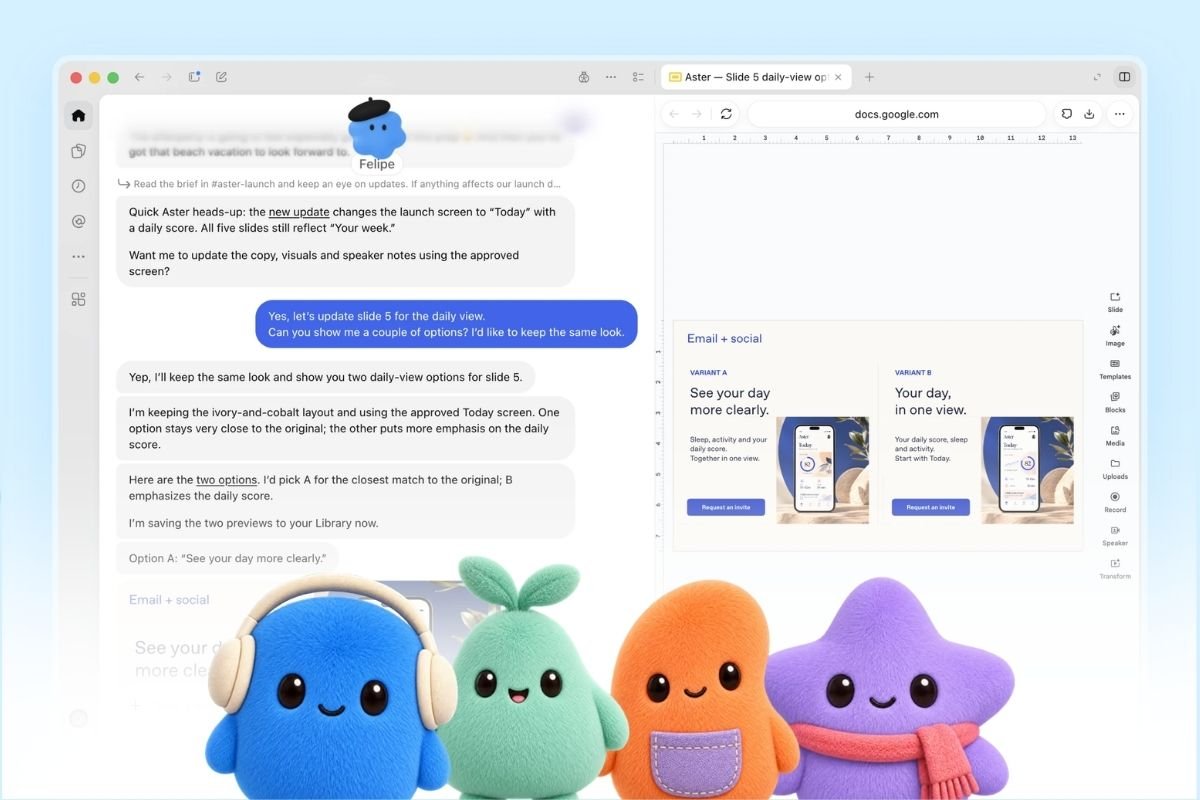Click the "Email + social" slide title

pyautogui.click(x=724, y=339)
